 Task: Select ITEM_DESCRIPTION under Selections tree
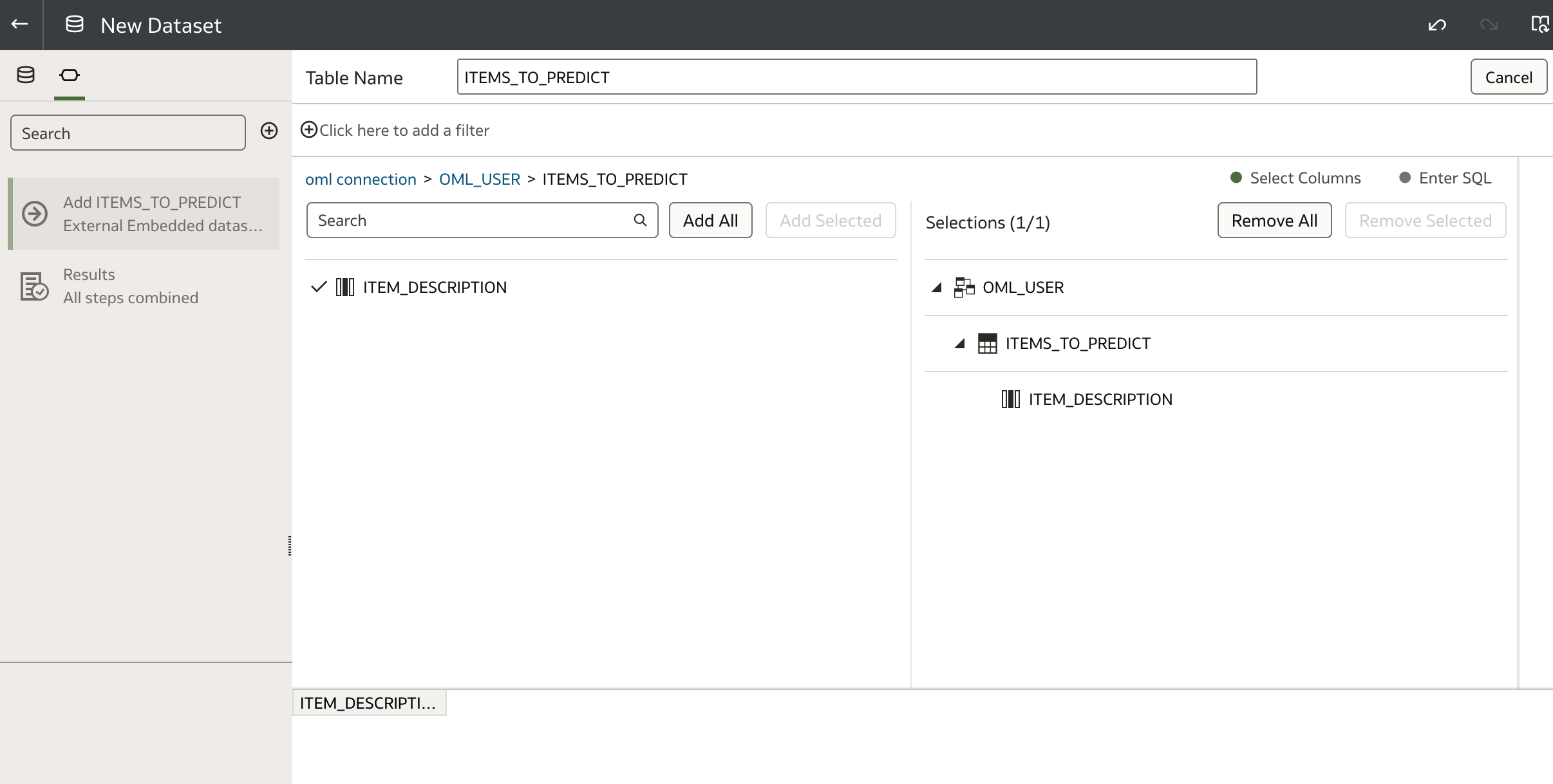click(x=1100, y=400)
